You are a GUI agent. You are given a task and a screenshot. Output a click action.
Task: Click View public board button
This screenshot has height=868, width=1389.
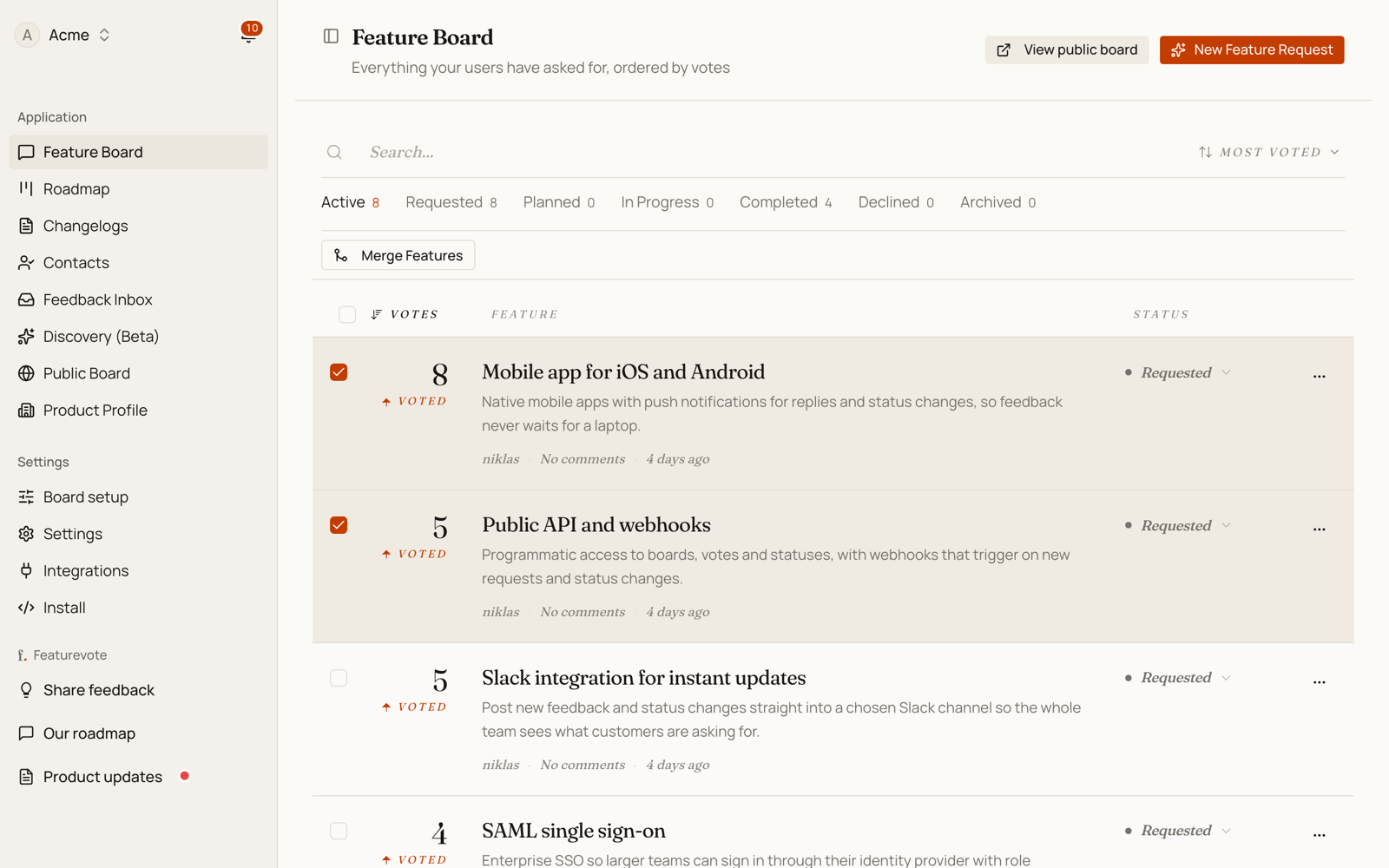coord(1067,49)
